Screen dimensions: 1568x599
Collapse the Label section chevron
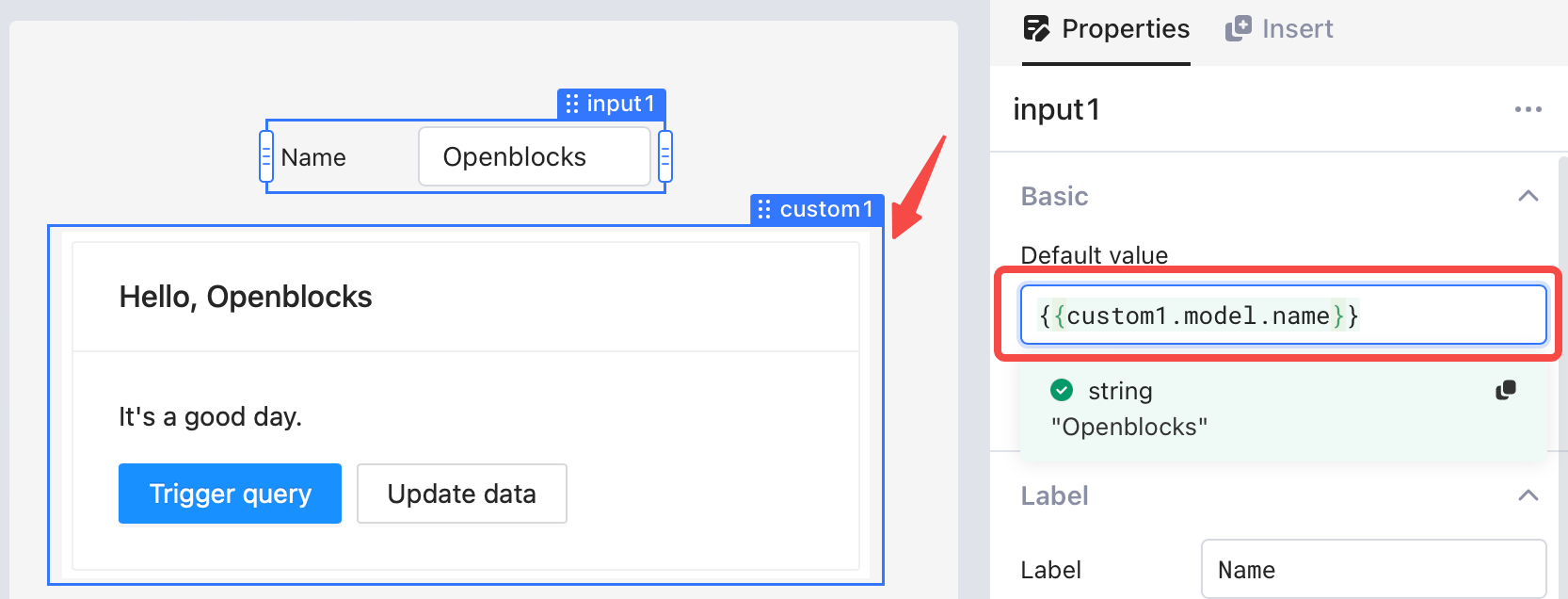1528,495
